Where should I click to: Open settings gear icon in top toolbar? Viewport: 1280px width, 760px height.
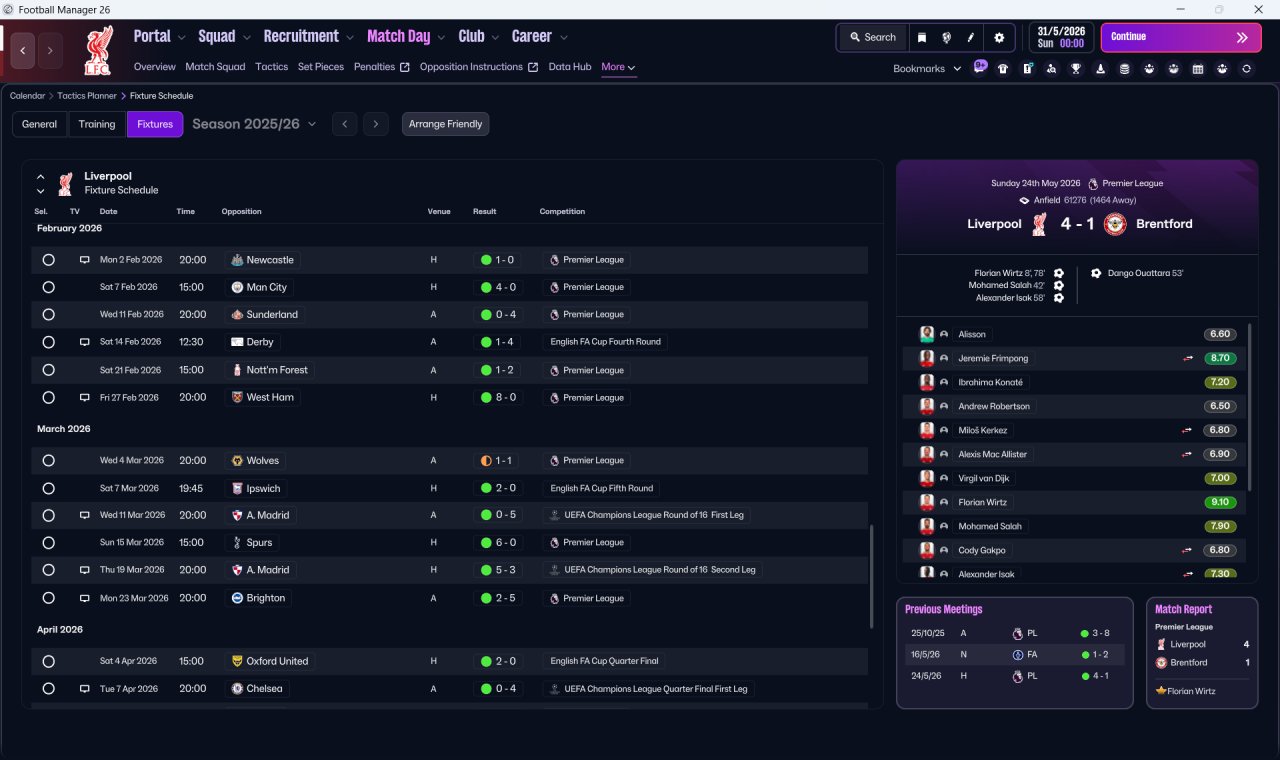(998, 37)
